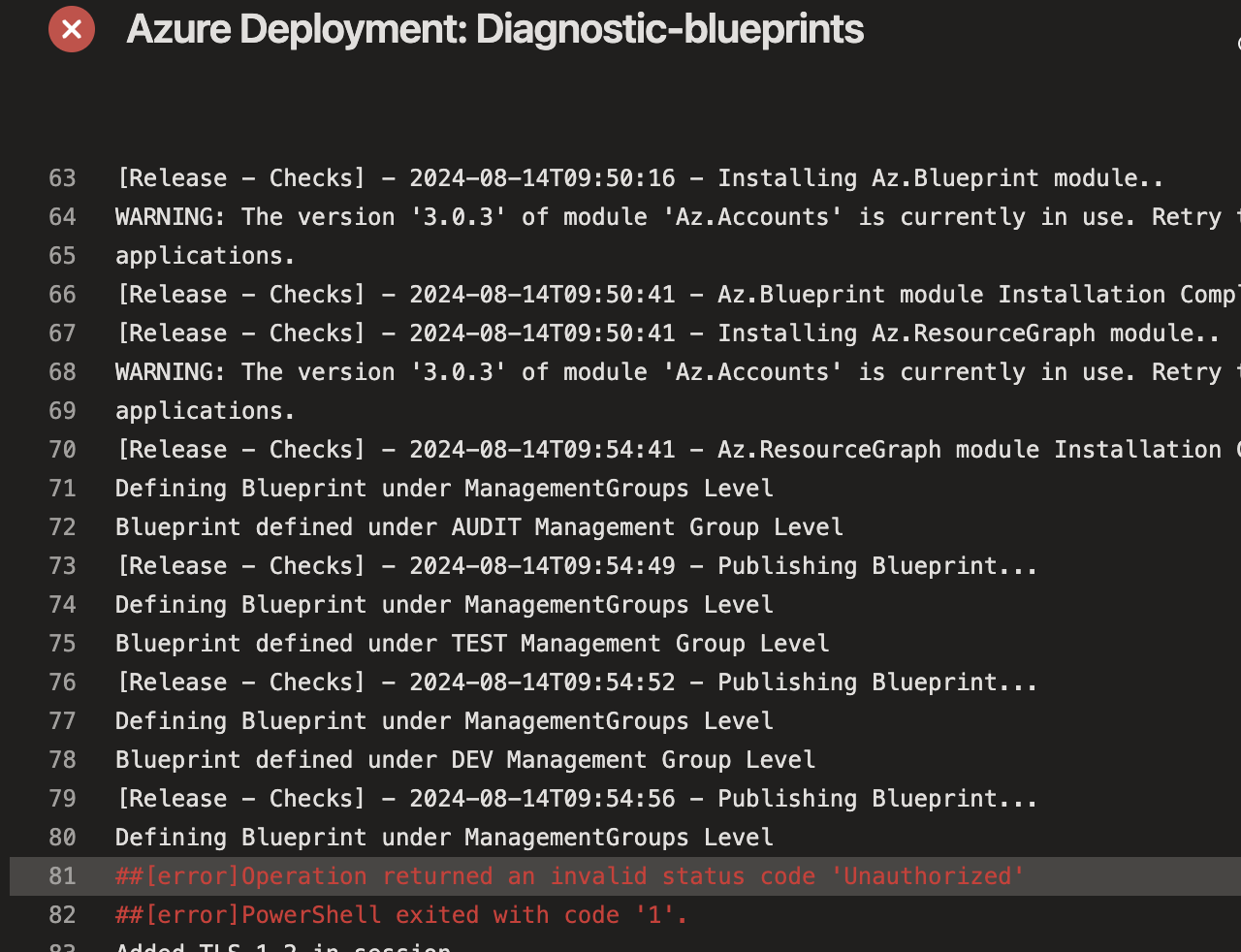Select the Azure Deployment: Diagnostic-blueprints title

(494, 29)
